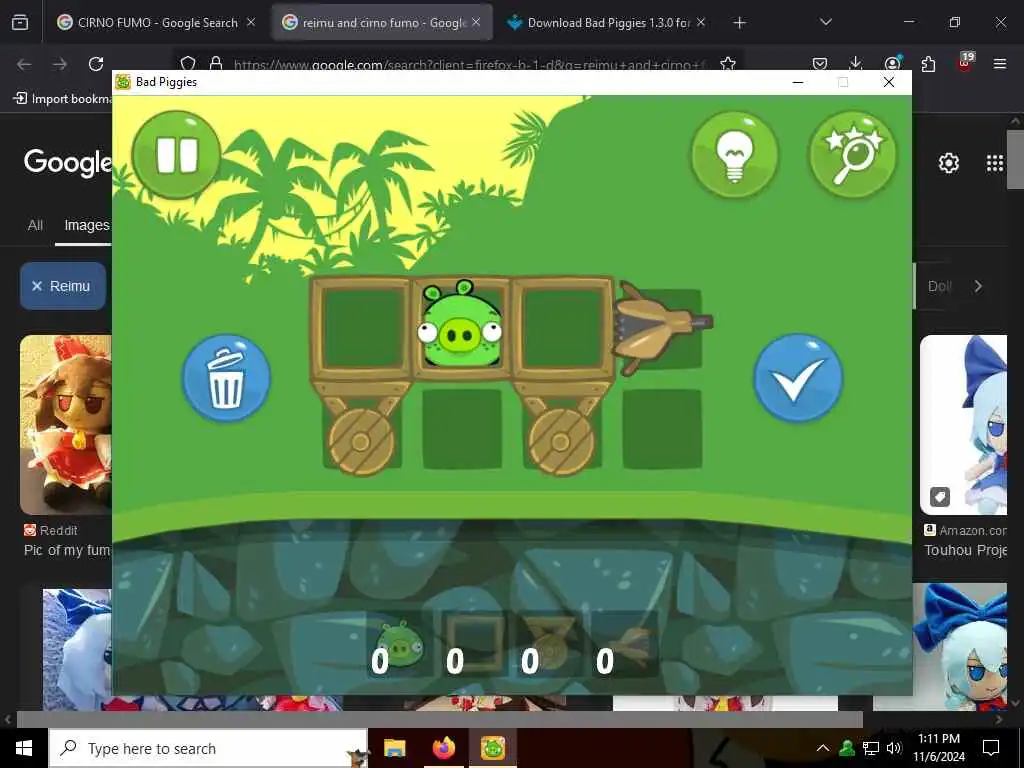Pick the pig part in inventory tray

399,646
